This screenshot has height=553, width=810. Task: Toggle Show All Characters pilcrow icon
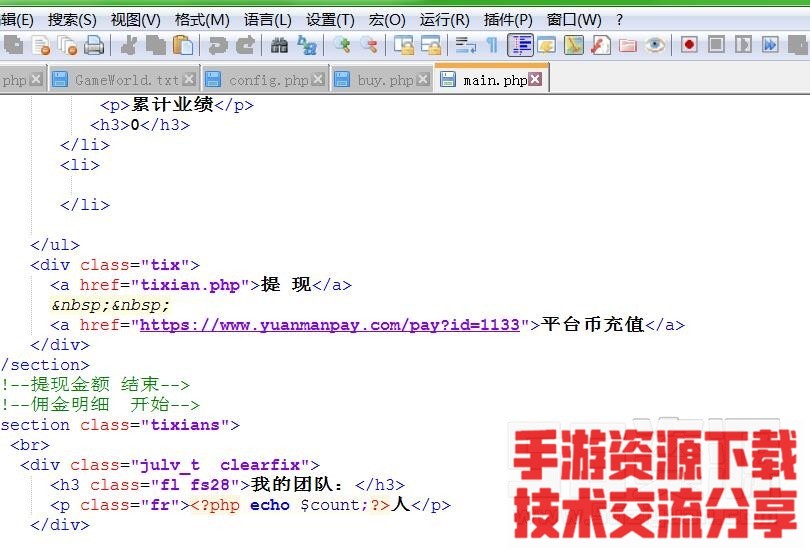(492, 45)
